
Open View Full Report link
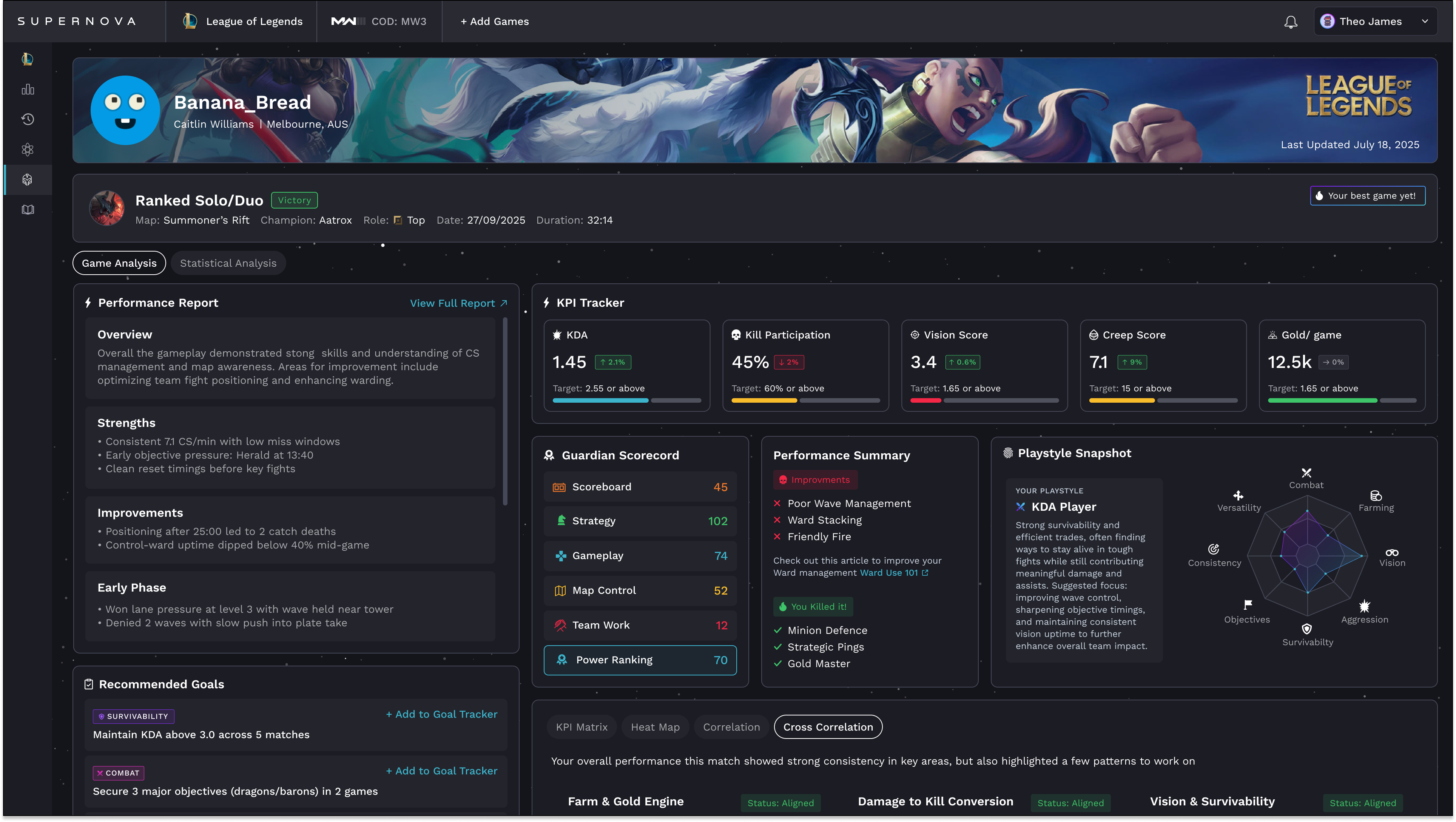point(458,303)
